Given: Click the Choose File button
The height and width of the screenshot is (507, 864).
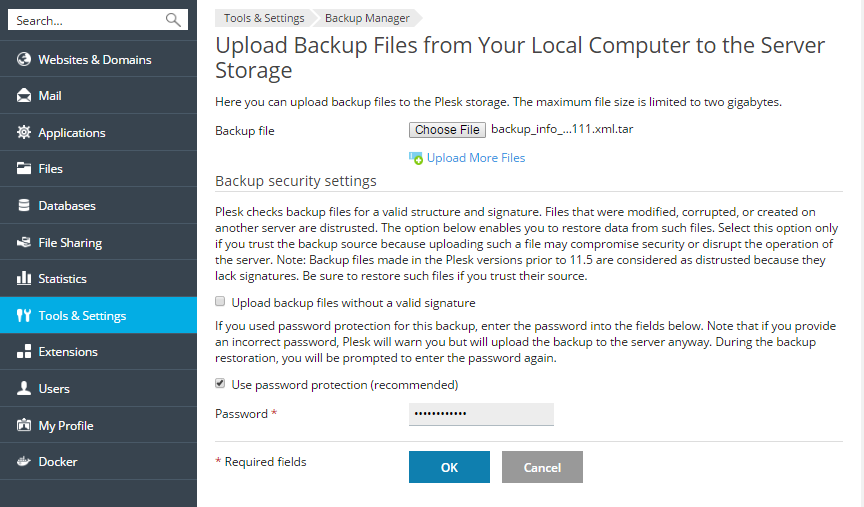Looking at the screenshot, I should 447,130.
